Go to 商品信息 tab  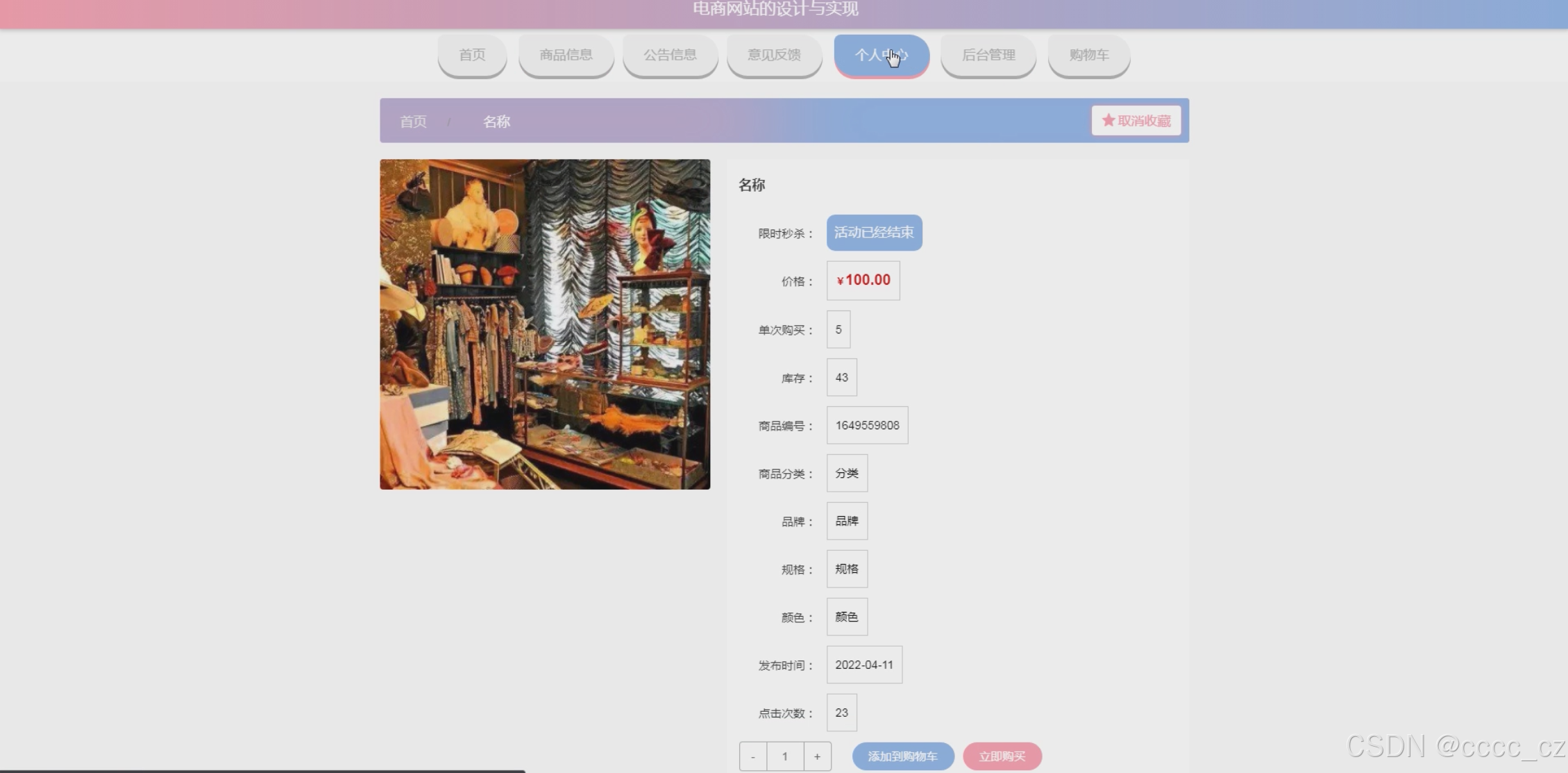coord(566,55)
